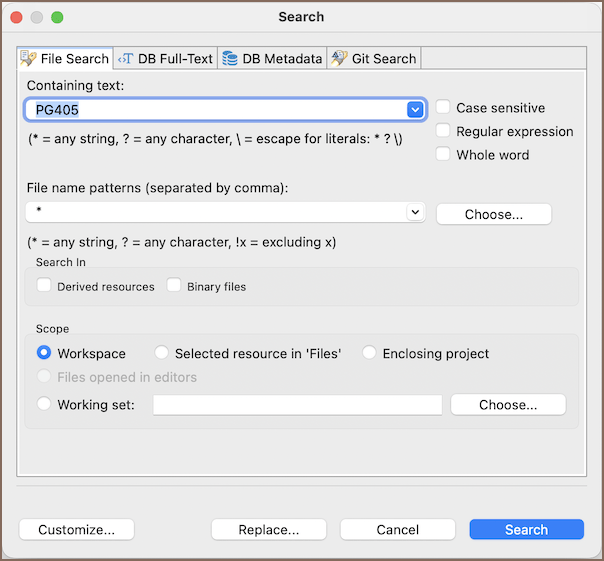Switch to the File Search tab
This screenshot has width=604, height=561.
point(65,59)
